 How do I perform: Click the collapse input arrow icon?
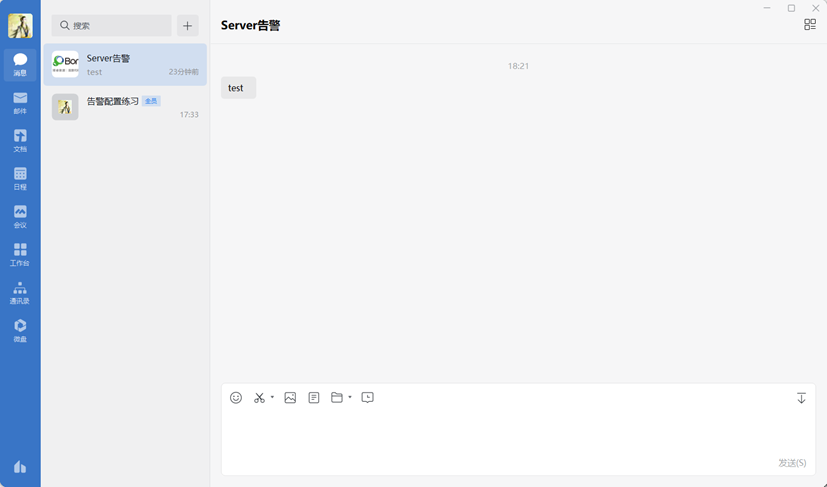click(x=801, y=398)
